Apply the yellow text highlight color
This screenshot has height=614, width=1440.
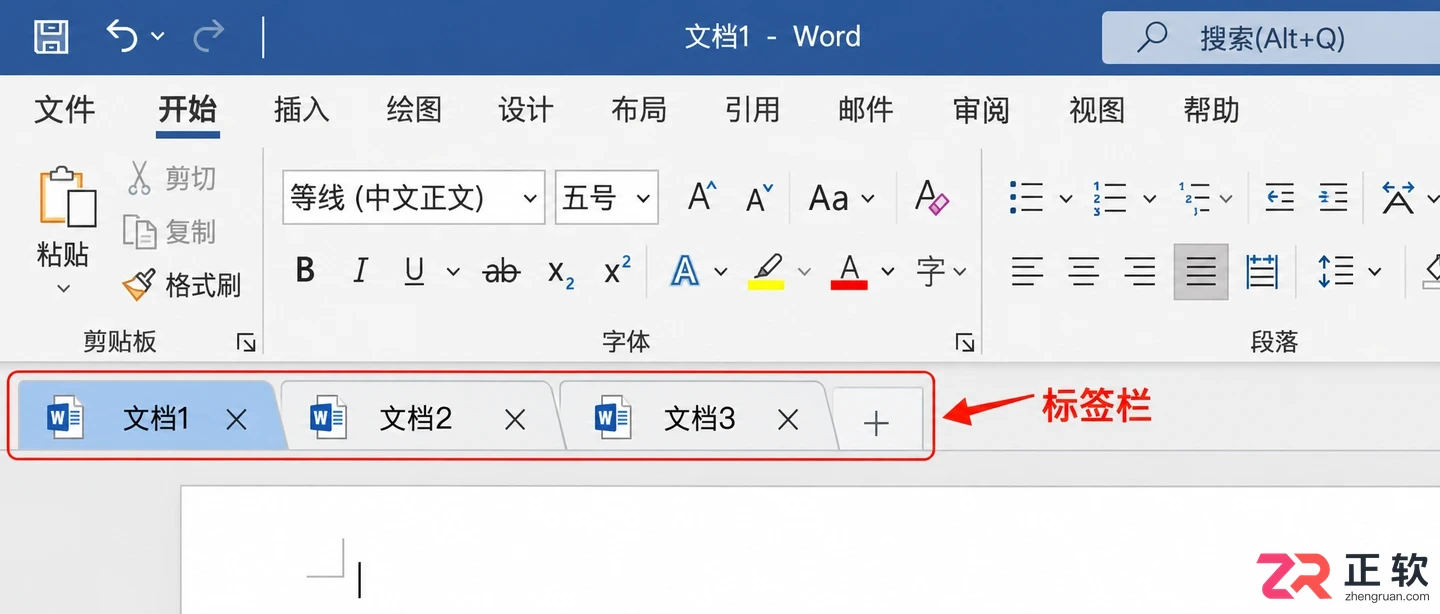766,271
